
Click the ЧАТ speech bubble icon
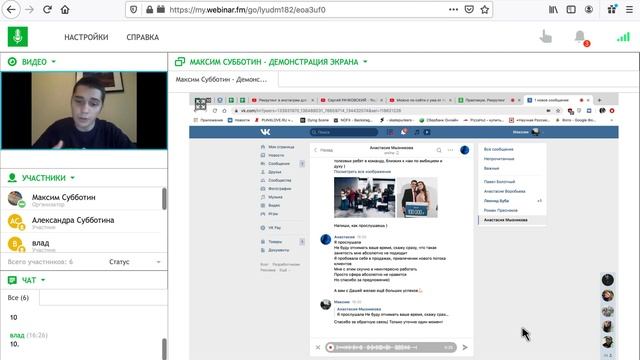coord(12,280)
